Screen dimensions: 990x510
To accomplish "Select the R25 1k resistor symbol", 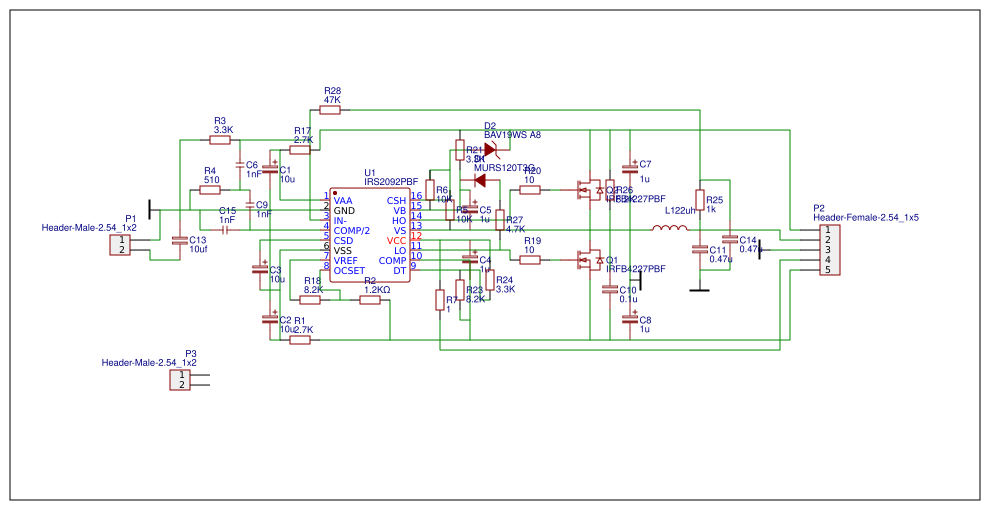I will 700,199.
